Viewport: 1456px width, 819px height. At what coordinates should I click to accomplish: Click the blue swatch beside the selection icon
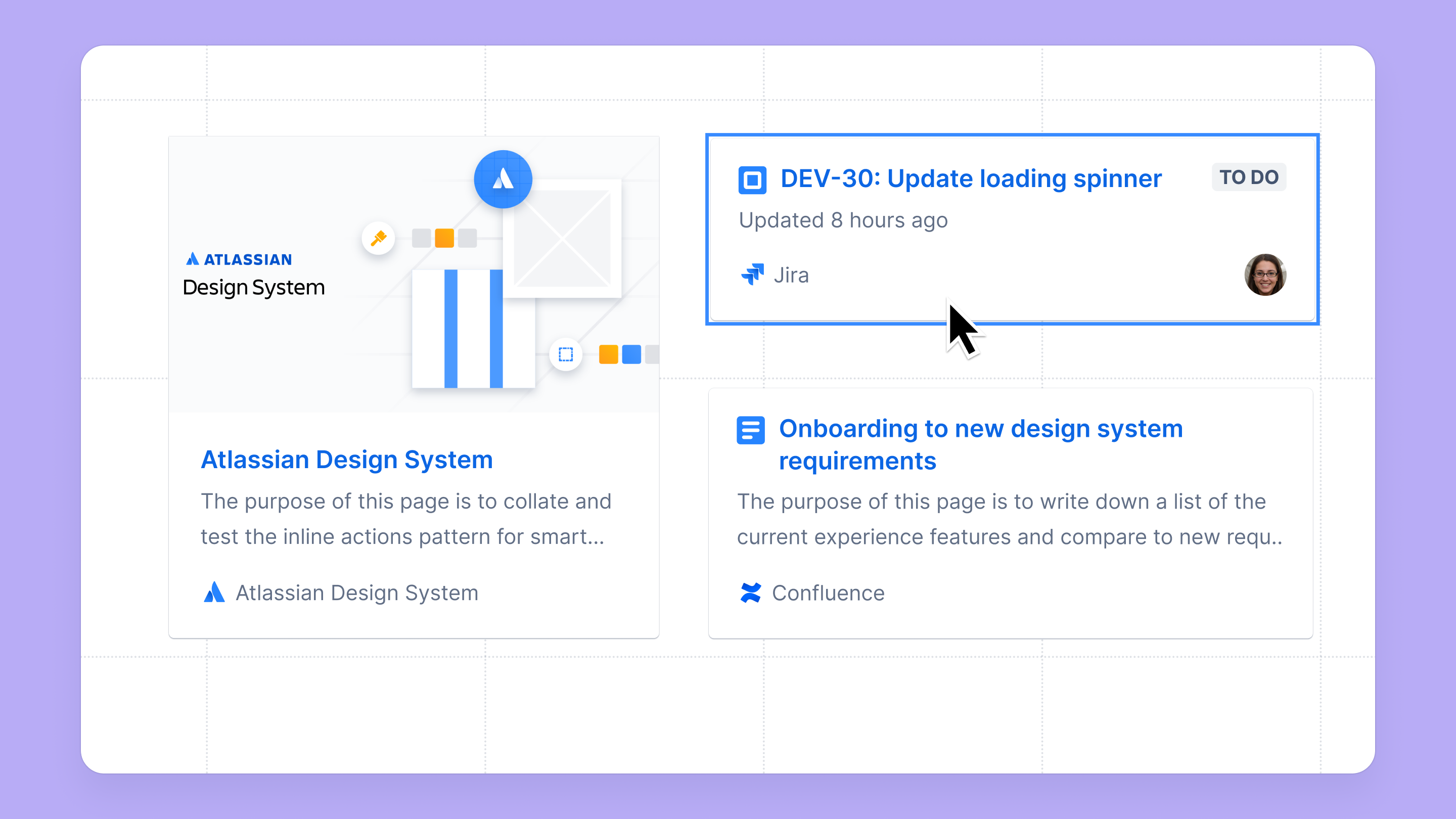631,354
